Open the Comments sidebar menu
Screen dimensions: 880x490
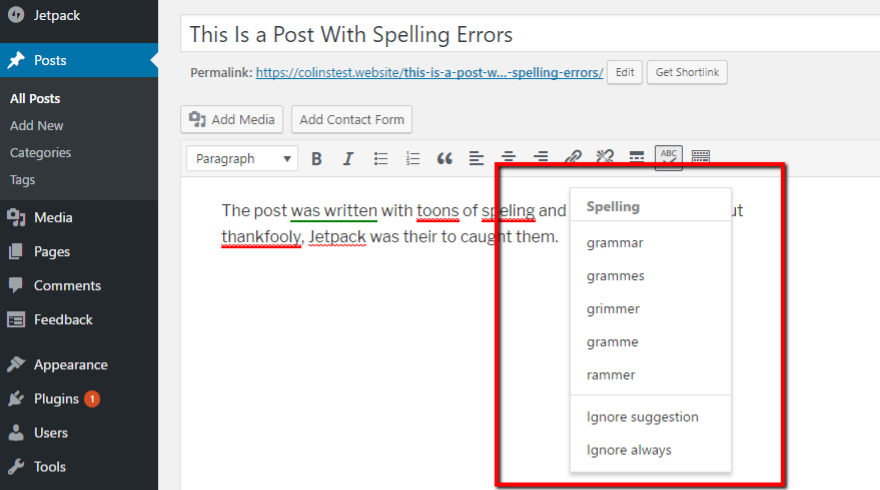[x=79, y=285]
